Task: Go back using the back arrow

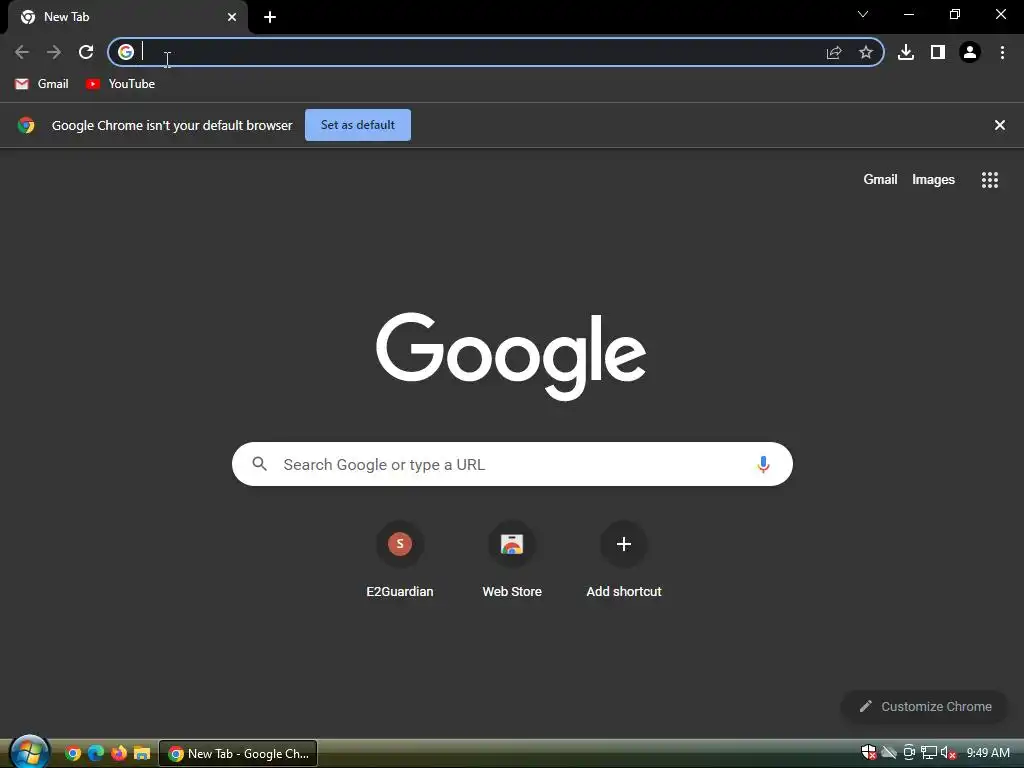Action: coord(22,52)
